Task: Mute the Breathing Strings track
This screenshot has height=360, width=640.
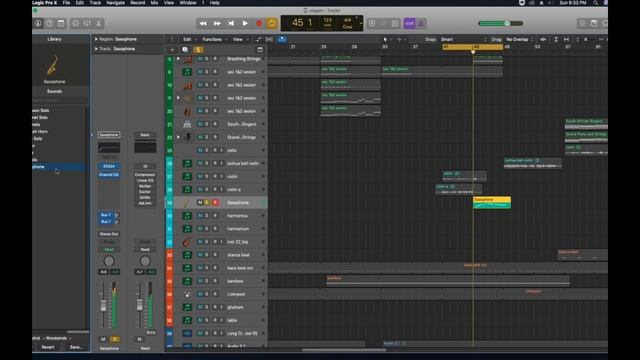Action: point(200,59)
